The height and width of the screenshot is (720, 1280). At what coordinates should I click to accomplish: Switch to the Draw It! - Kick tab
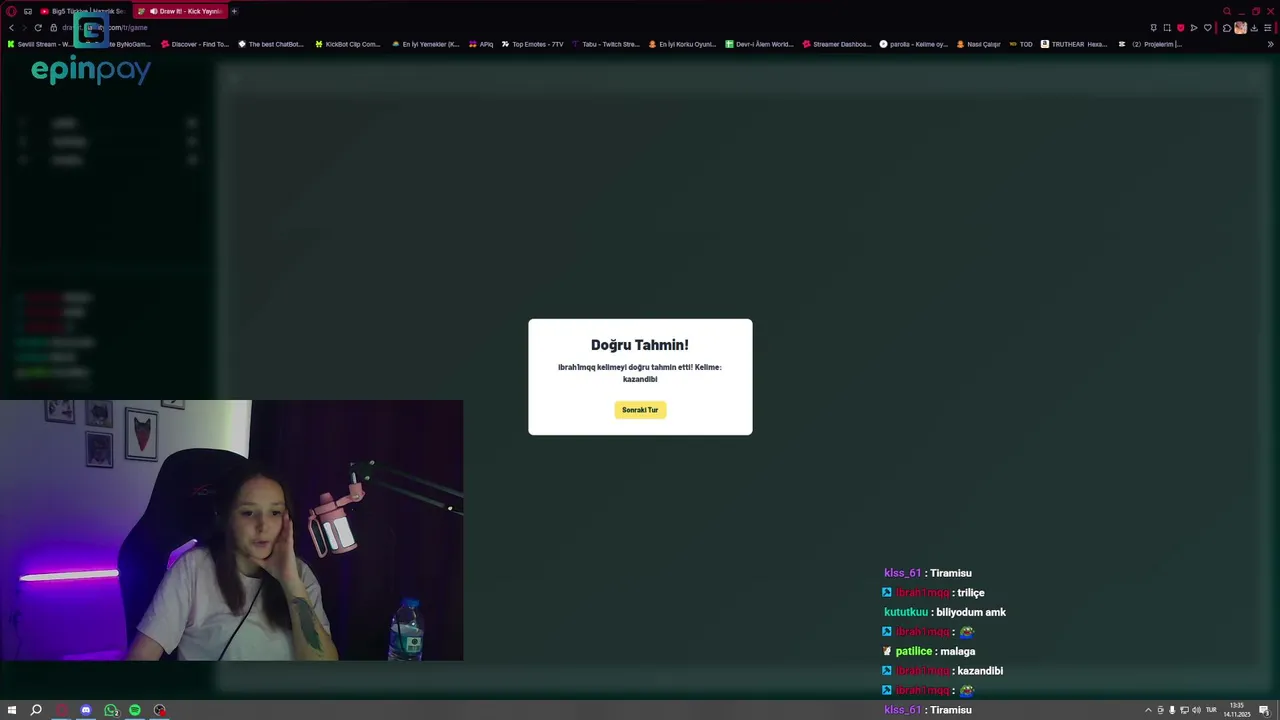pos(180,11)
